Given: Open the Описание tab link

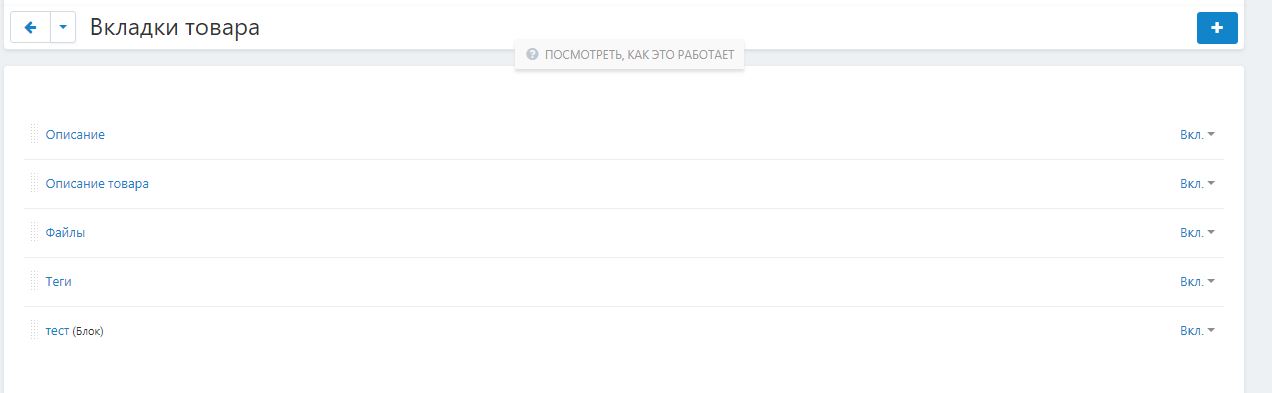Looking at the screenshot, I should (x=75, y=134).
